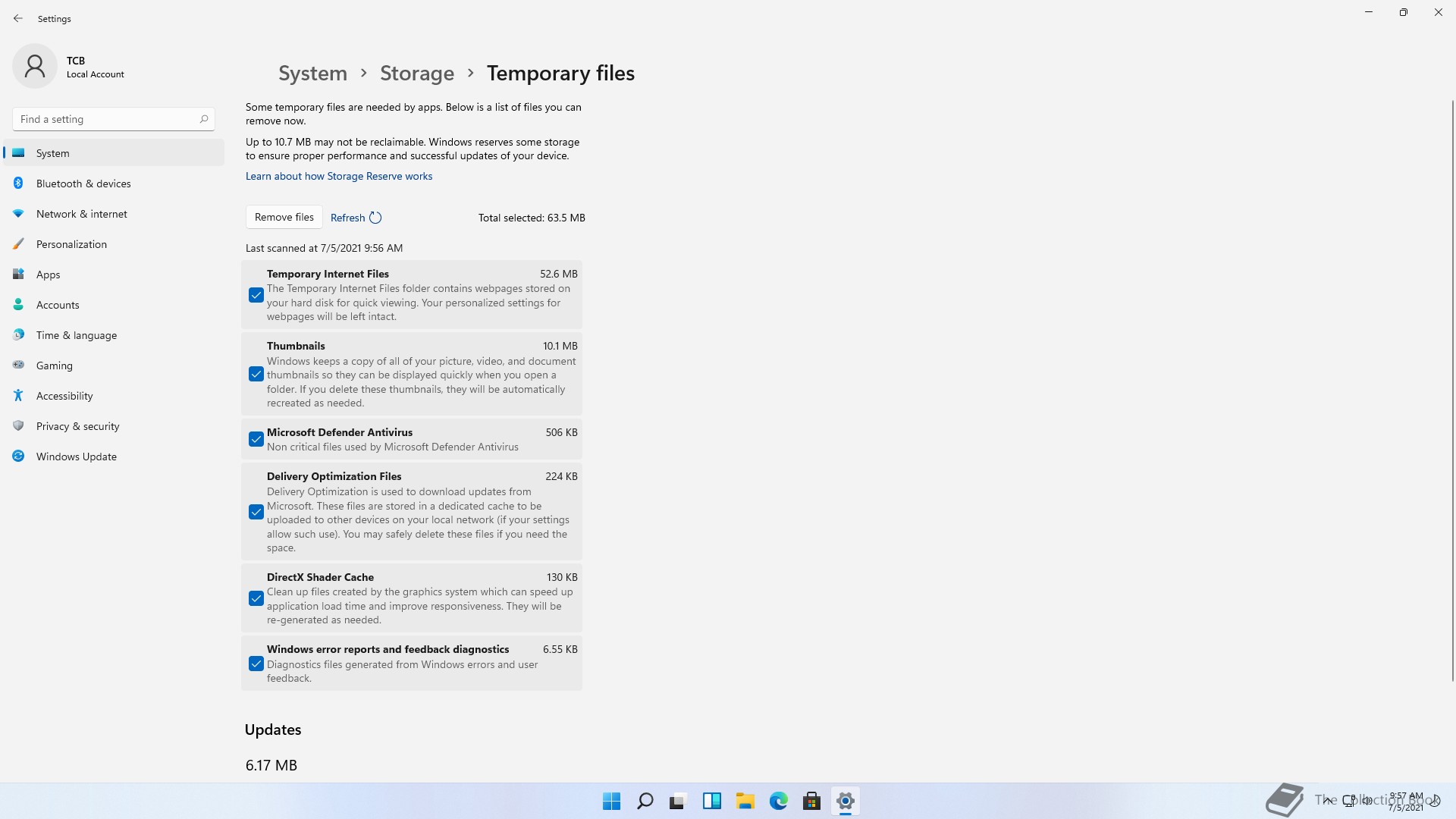Screen dimensions: 1456x819
Task: Select Bluetooth & devices in sidebar
Action: click(114, 183)
